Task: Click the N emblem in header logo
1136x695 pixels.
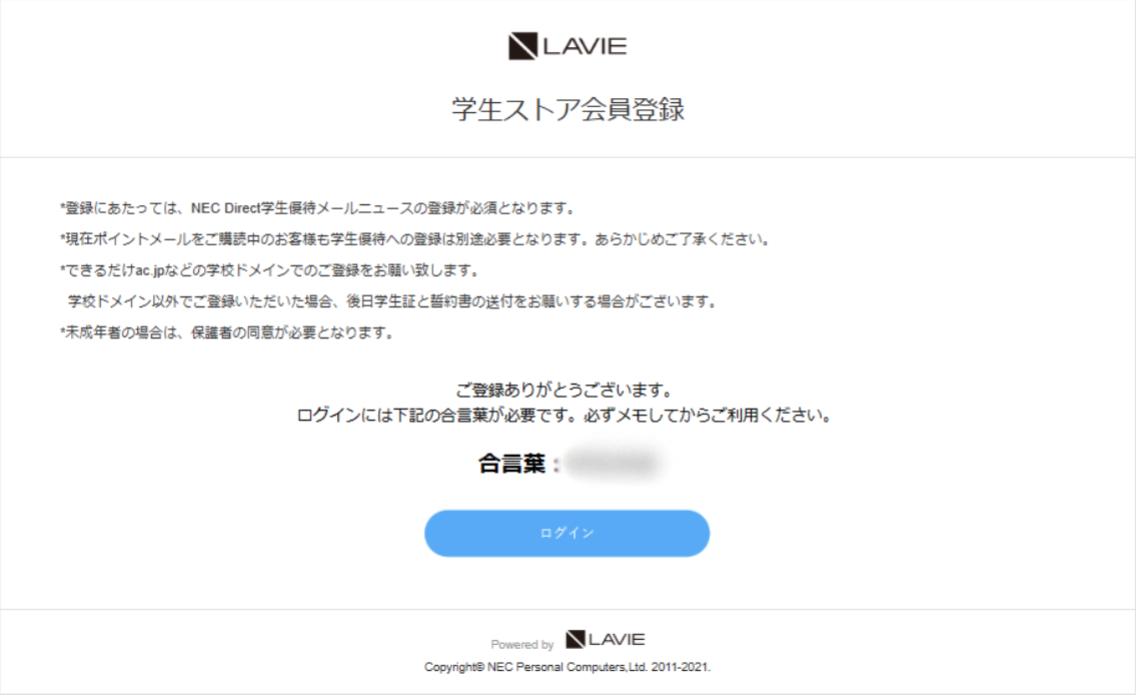Action: coord(522,46)
